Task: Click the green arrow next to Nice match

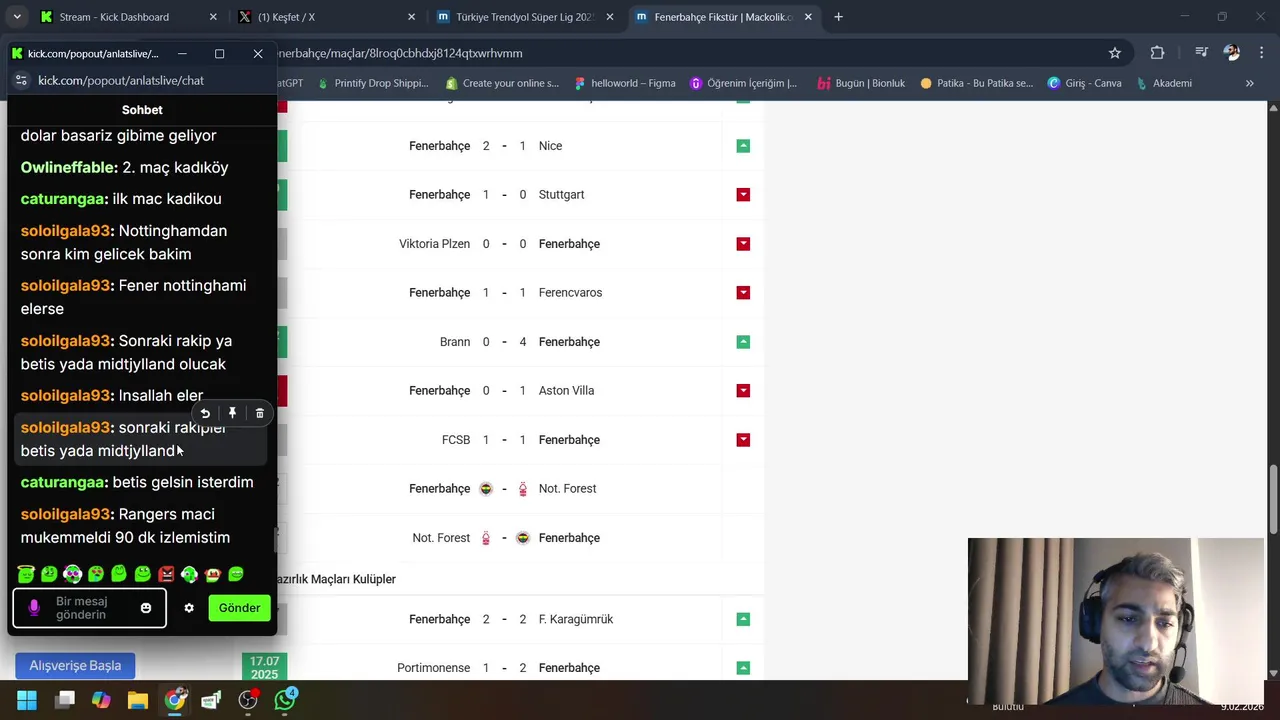Action: coord(743,146)
